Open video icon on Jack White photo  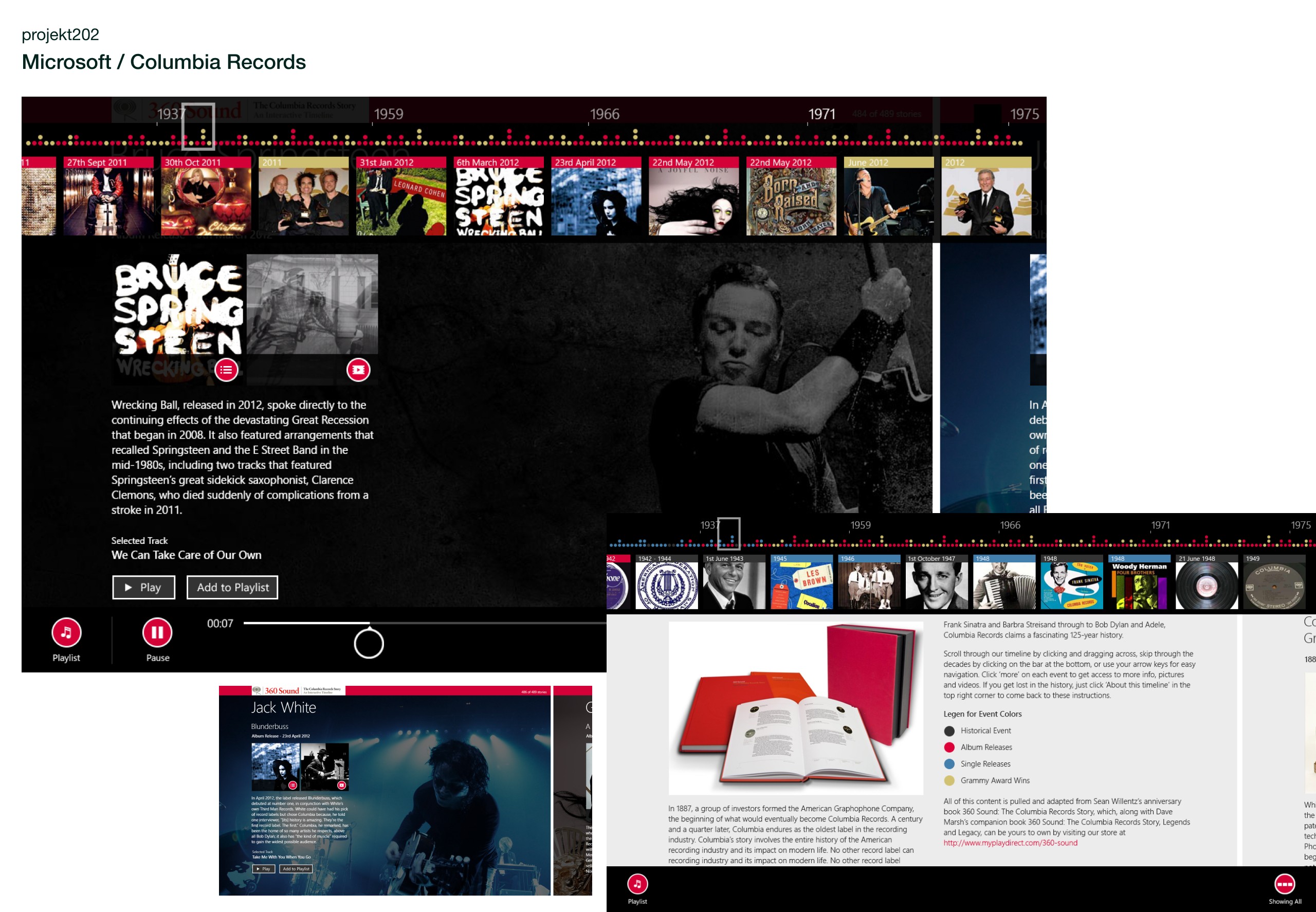(x=342, y=785)
